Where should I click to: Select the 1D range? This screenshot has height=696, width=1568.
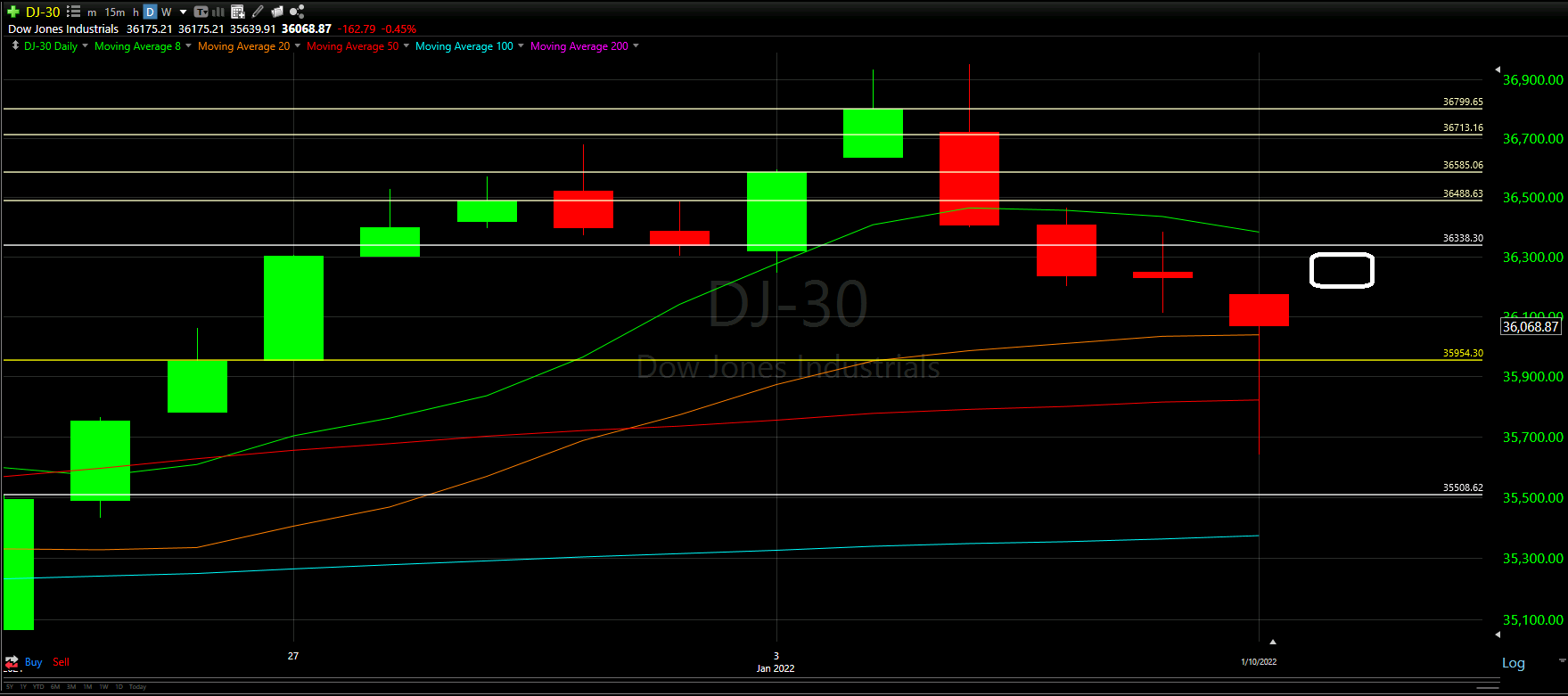119,686
